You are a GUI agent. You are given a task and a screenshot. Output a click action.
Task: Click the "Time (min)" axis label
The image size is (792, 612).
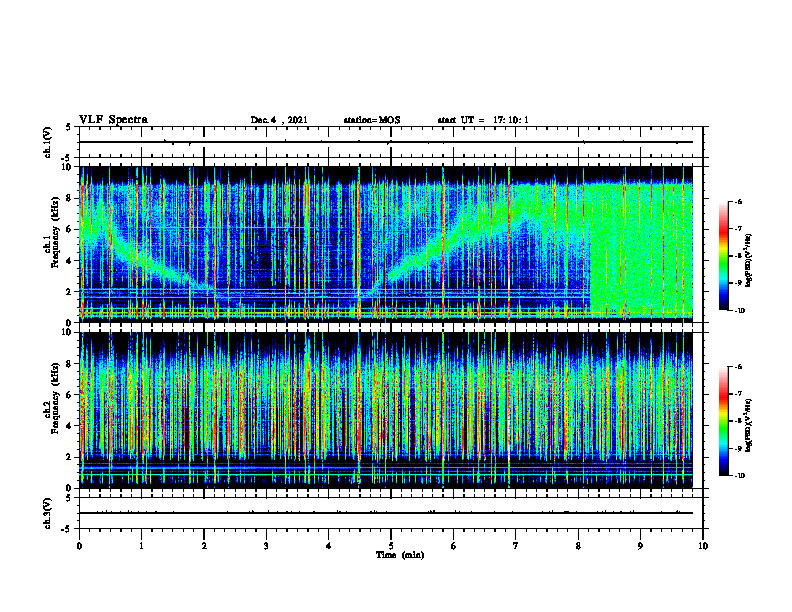coord(400,555)
